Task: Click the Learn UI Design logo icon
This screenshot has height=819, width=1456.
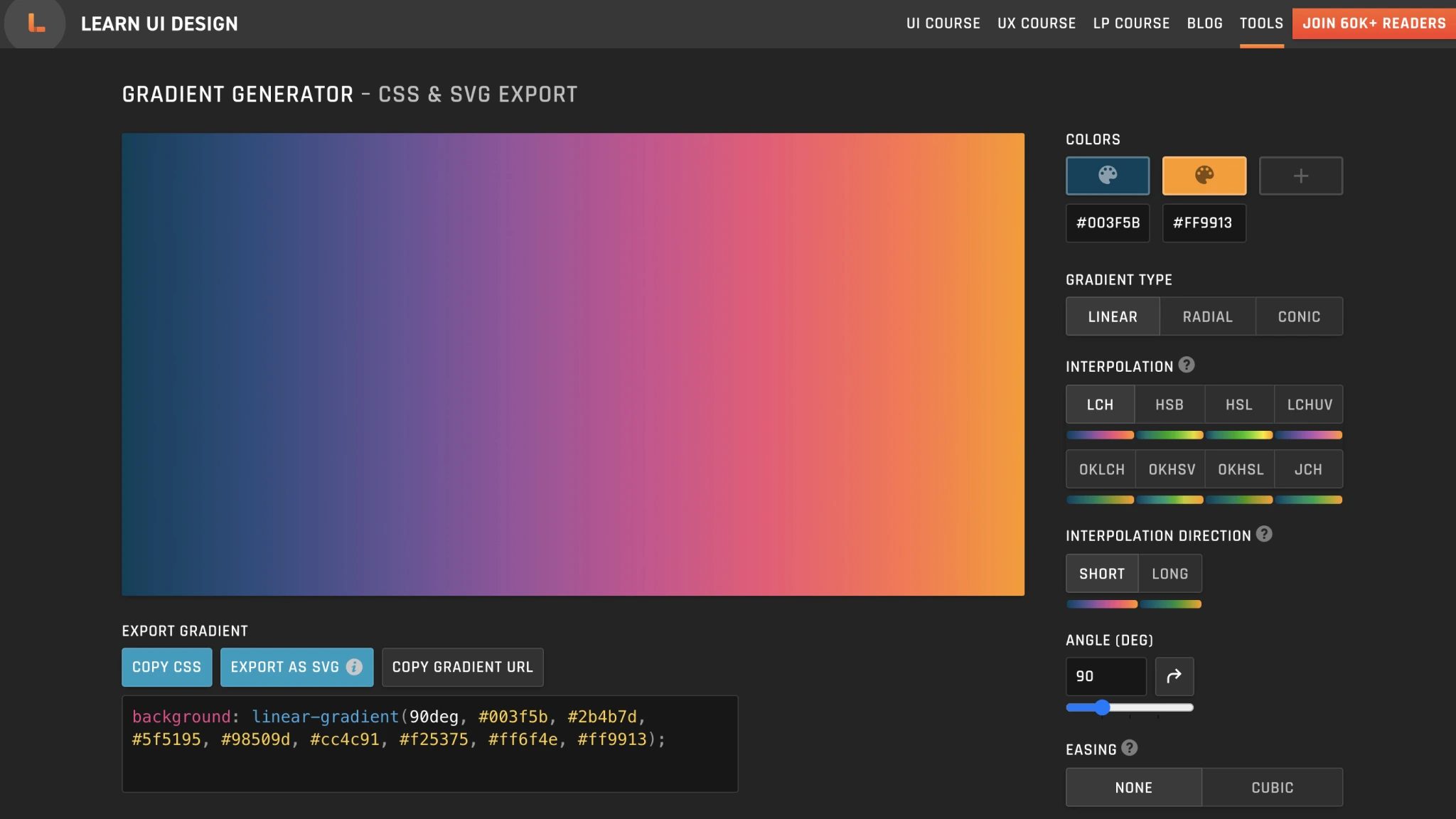Action: tap(35, 23)
